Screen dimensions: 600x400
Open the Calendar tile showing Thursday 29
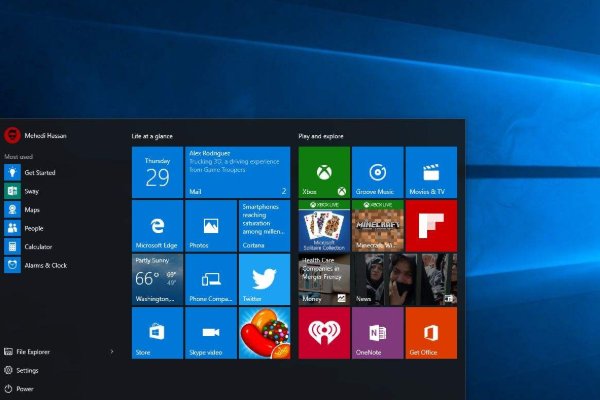[x=158, y=172]
